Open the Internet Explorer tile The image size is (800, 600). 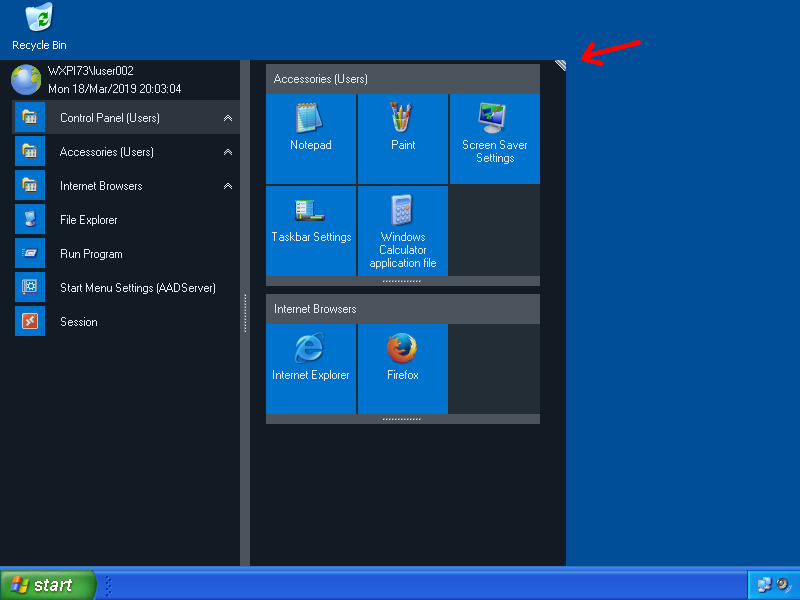(x=311, y=369)
